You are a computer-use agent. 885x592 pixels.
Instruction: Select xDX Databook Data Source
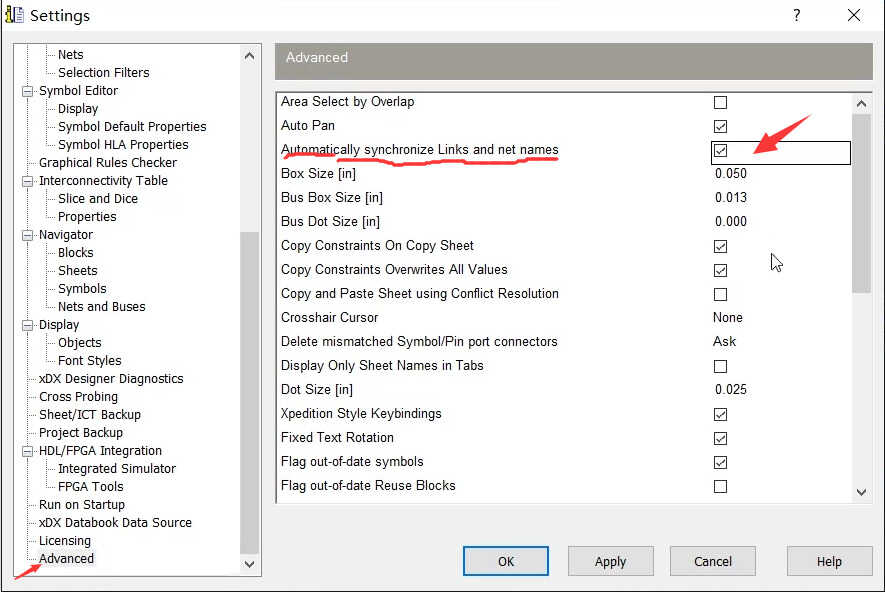click(115, 523)
